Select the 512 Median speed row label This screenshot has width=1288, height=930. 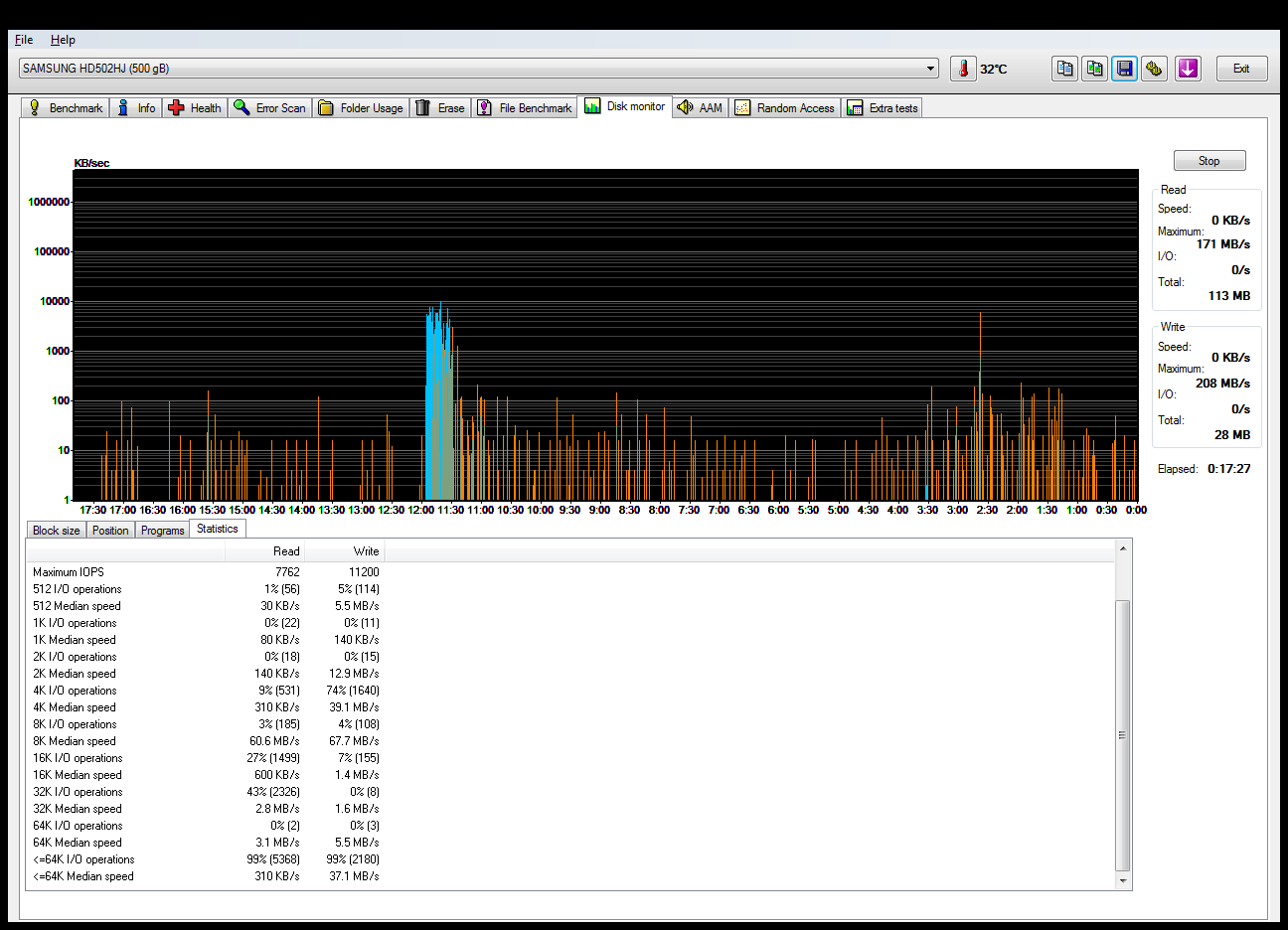[77, 606]
